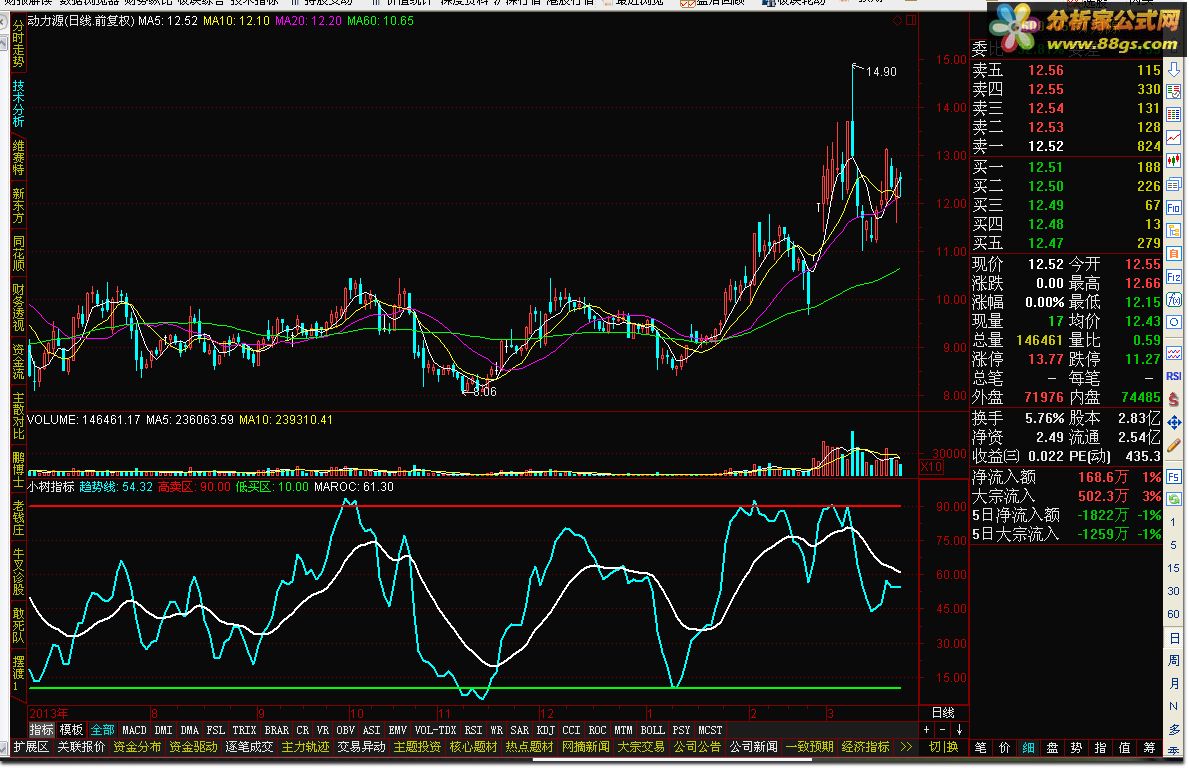The image size is (1189, 768).
Task: Select the MCST indicator tab
Action: coord(711,730)
